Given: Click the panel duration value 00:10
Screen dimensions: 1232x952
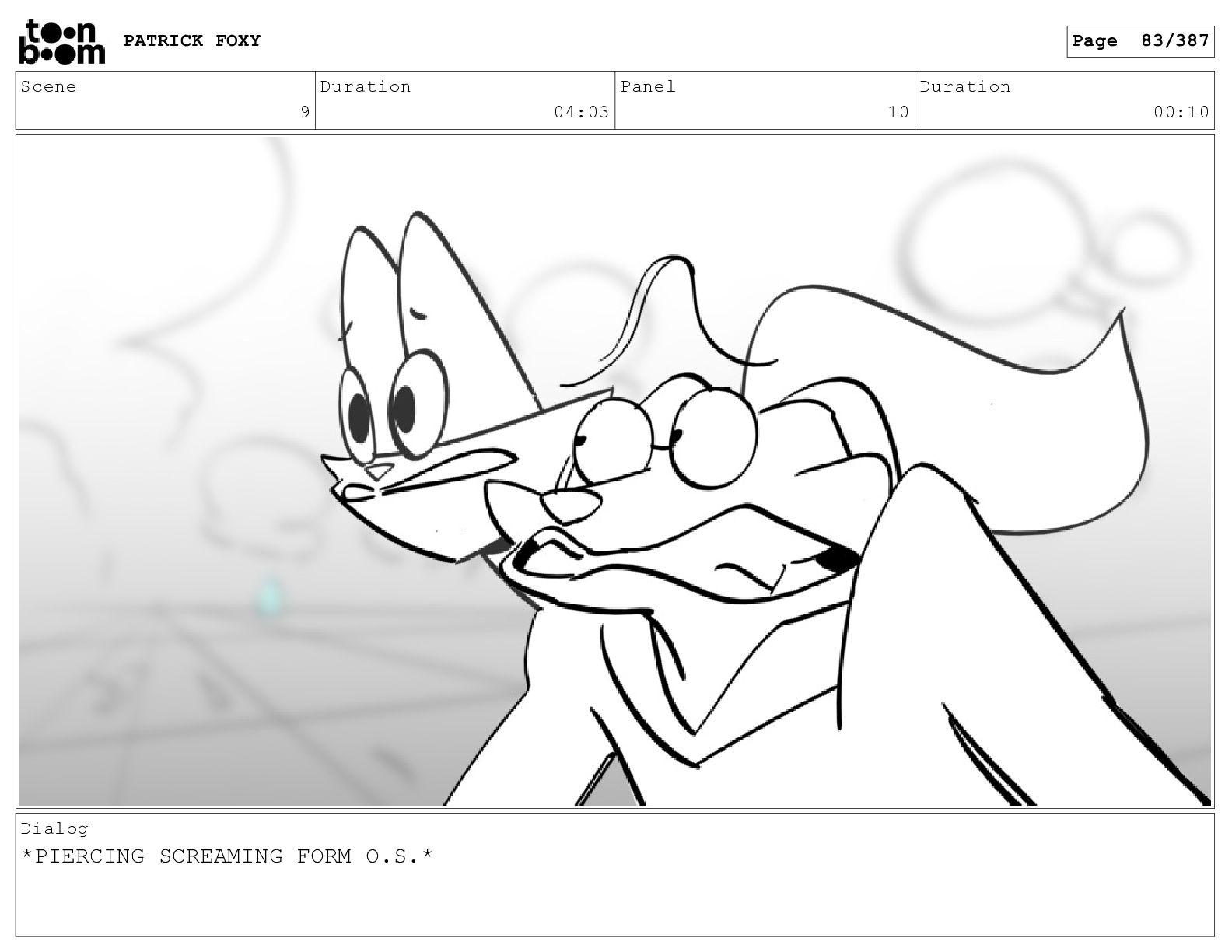Looking at the screenshot, I should pyautogui.click(x=1181, y=112).
